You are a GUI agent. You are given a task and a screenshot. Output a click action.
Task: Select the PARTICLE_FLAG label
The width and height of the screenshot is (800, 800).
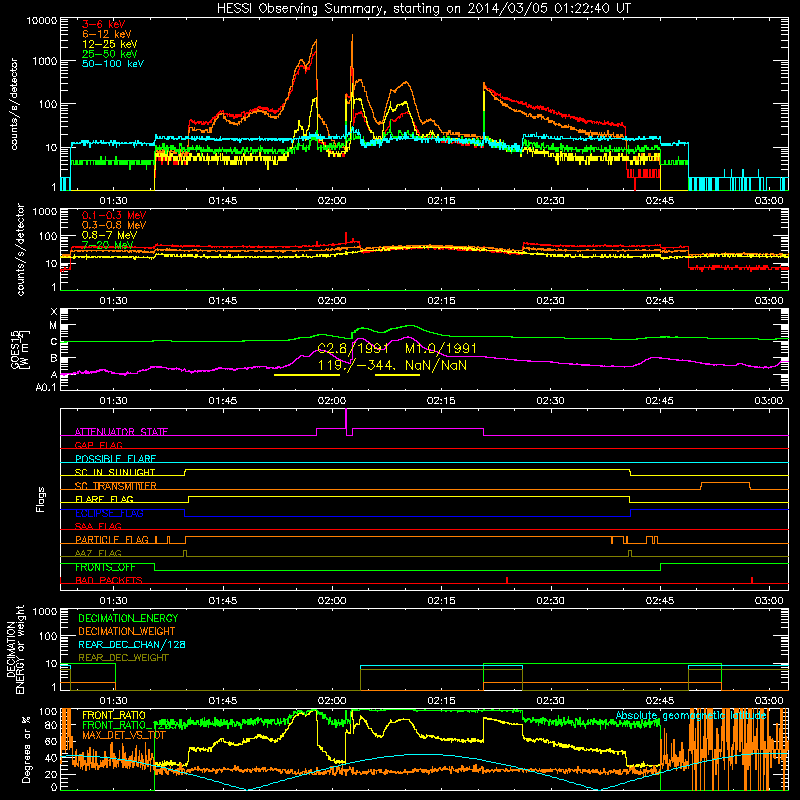coord(112,539)
